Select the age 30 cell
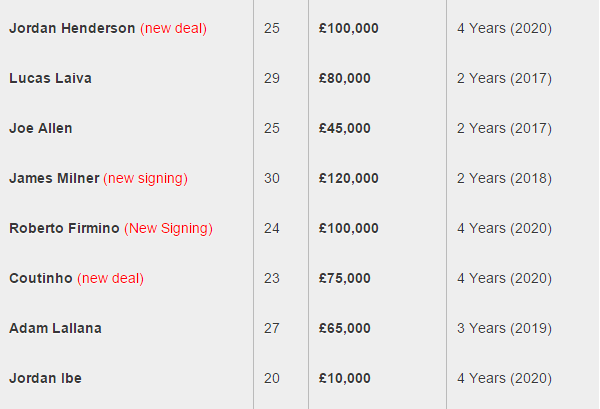The width and height of the screenshot is (600, 409). [x=272, y=178]
